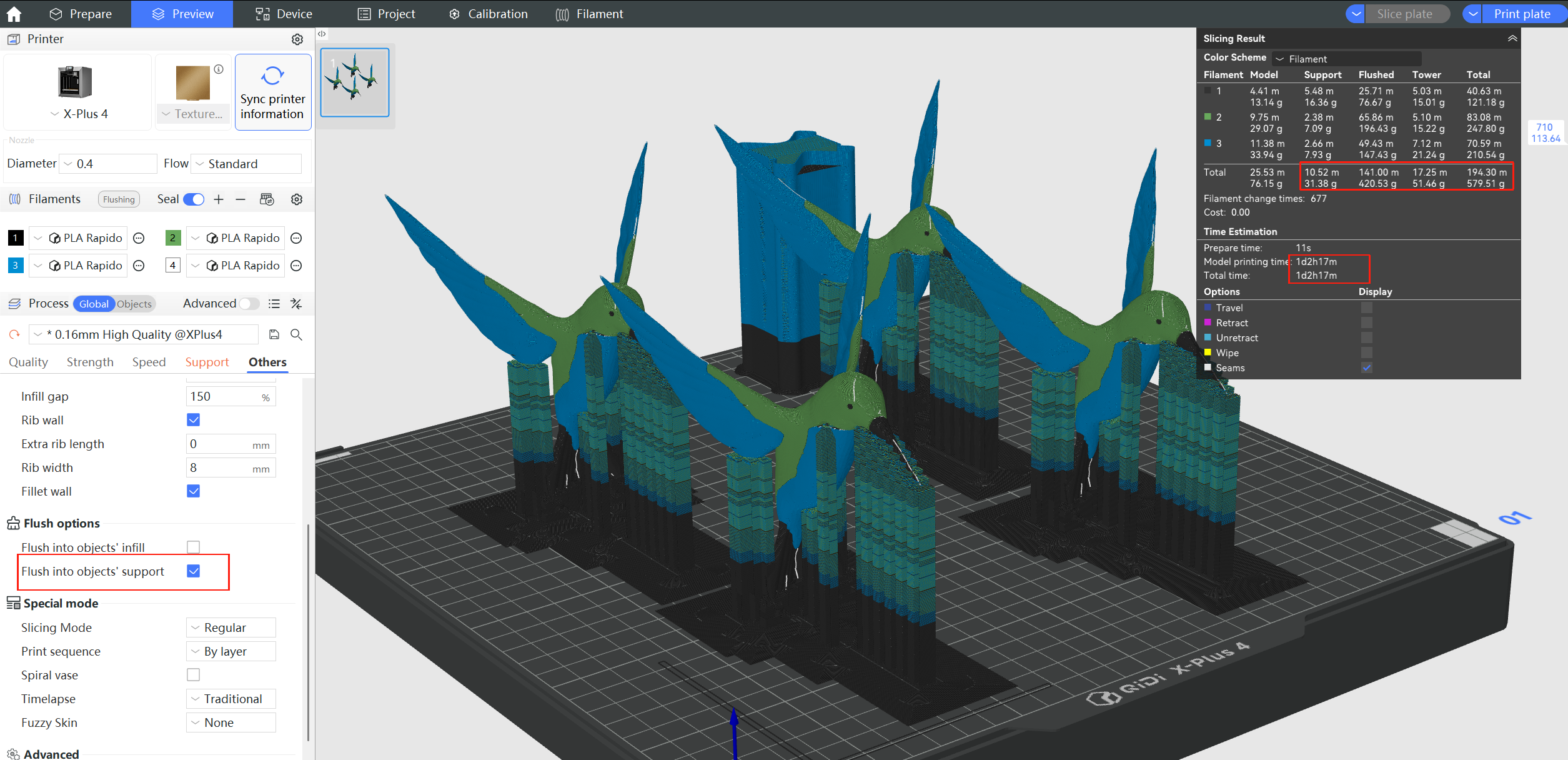Open Color Scheme dropdown
This screenshot has width=1568, height=760.
(x=1346, y=59)
